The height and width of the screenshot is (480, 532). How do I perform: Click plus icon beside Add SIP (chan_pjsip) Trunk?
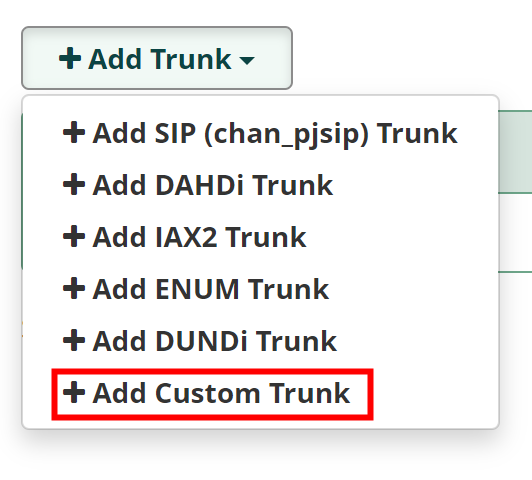(x=74, y=132)
